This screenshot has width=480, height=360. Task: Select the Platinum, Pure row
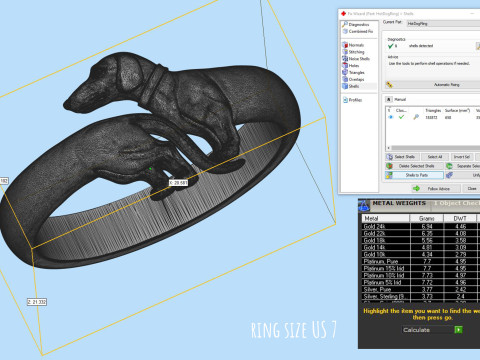click(x=420, y=261)
